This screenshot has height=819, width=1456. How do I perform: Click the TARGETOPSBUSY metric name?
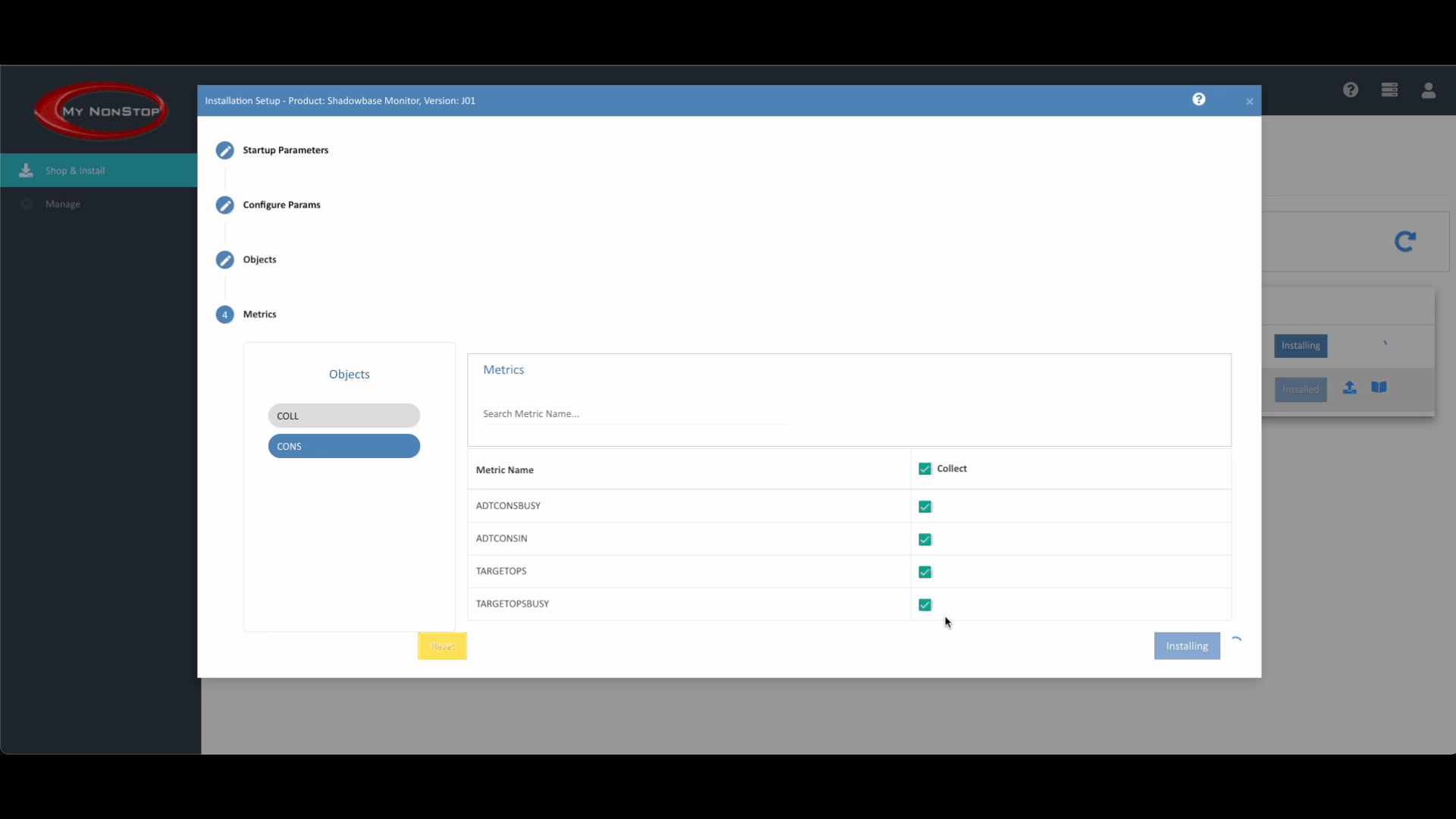[x=512, y=604]
